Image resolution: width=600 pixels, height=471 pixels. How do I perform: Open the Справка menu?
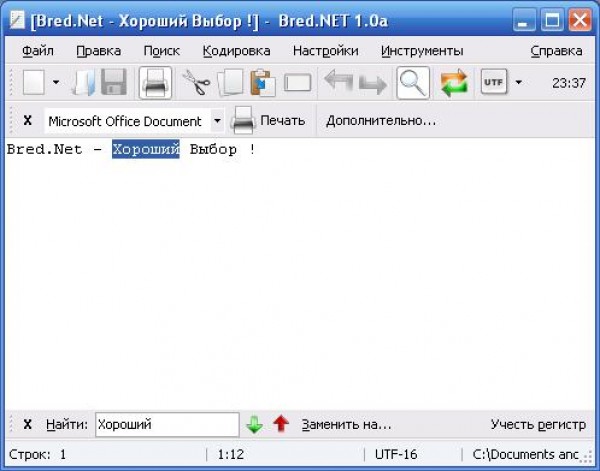[x=556, y=51]
